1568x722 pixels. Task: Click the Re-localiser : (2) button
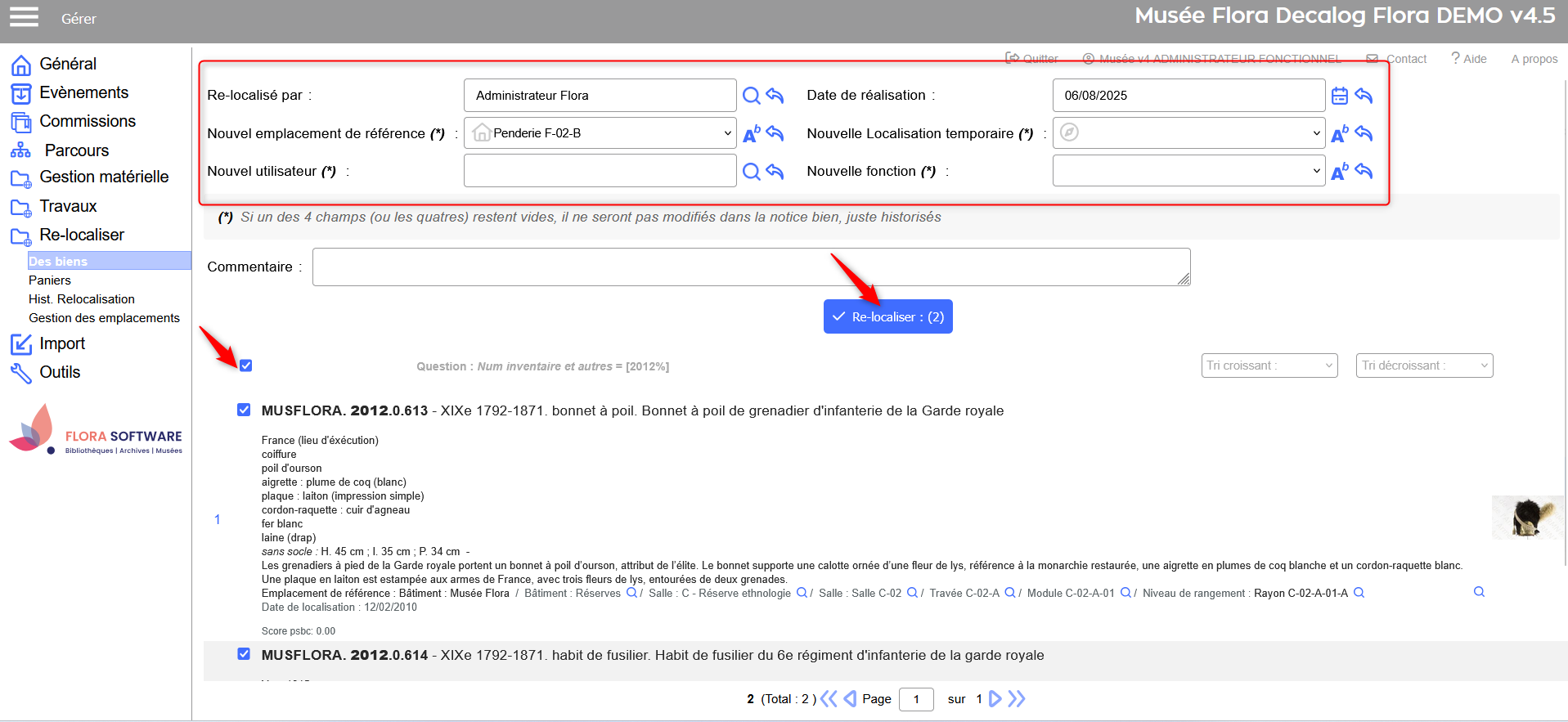tap(887, 316)
